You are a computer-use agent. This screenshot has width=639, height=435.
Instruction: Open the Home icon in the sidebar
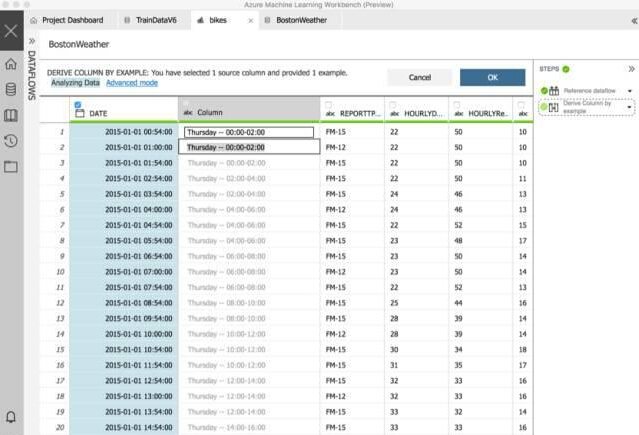point(11,64)
